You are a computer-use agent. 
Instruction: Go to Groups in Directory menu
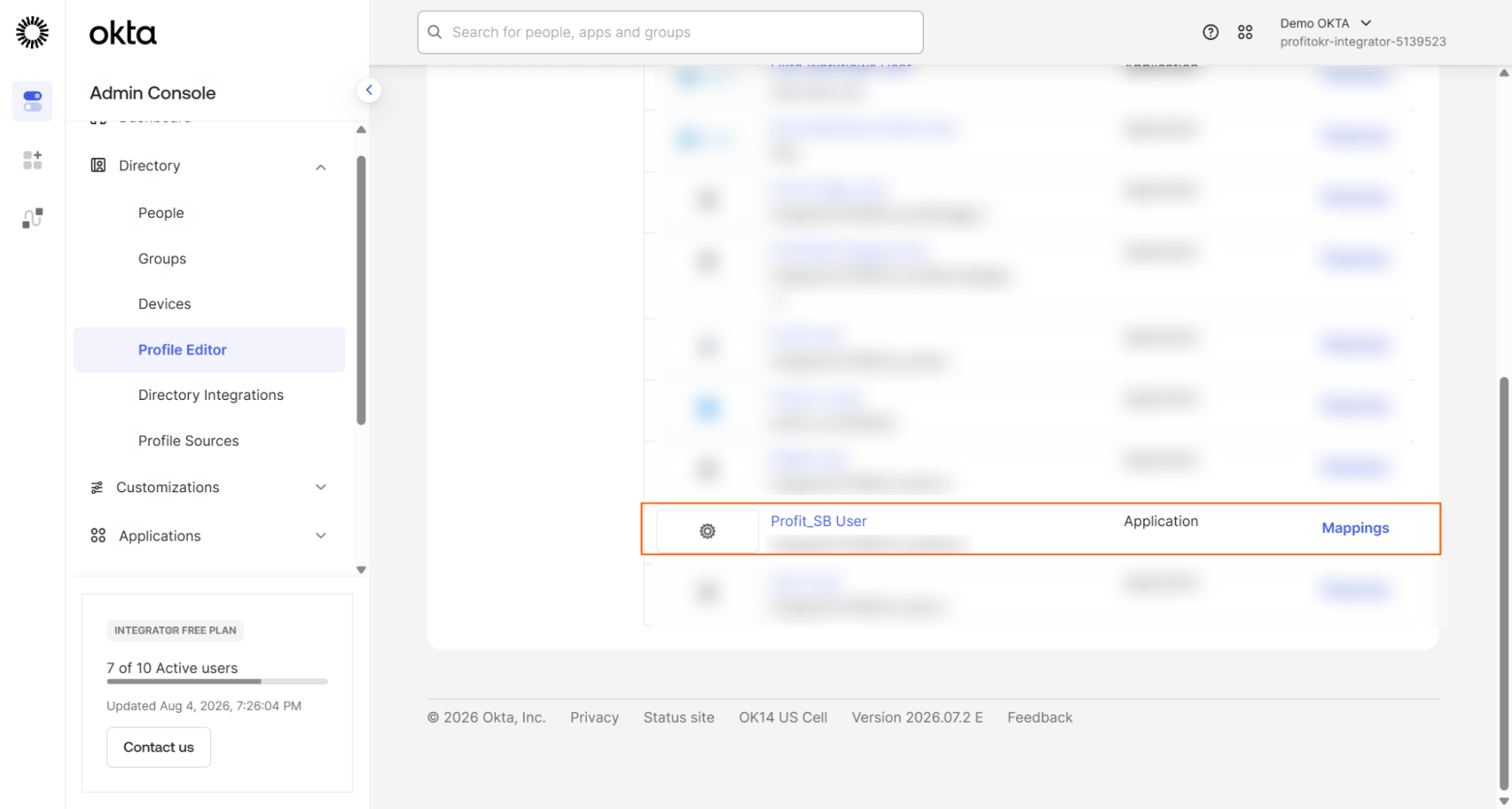coord(162,259)
